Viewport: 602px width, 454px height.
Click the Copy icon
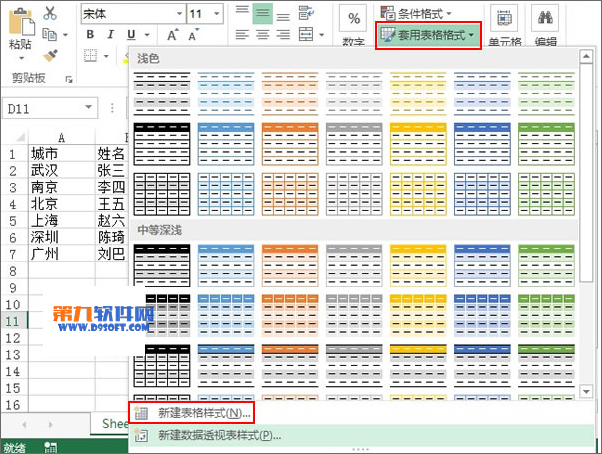(50, 34)
